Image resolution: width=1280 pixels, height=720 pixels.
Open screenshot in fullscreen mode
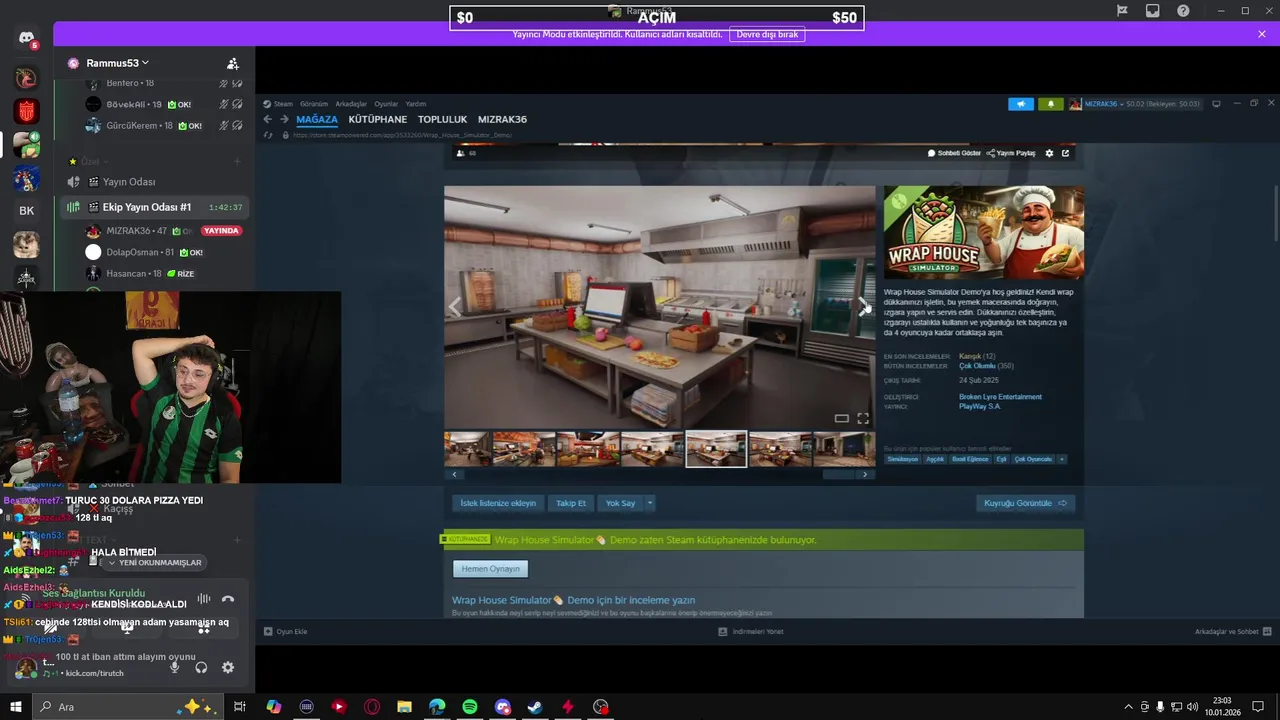863,418
